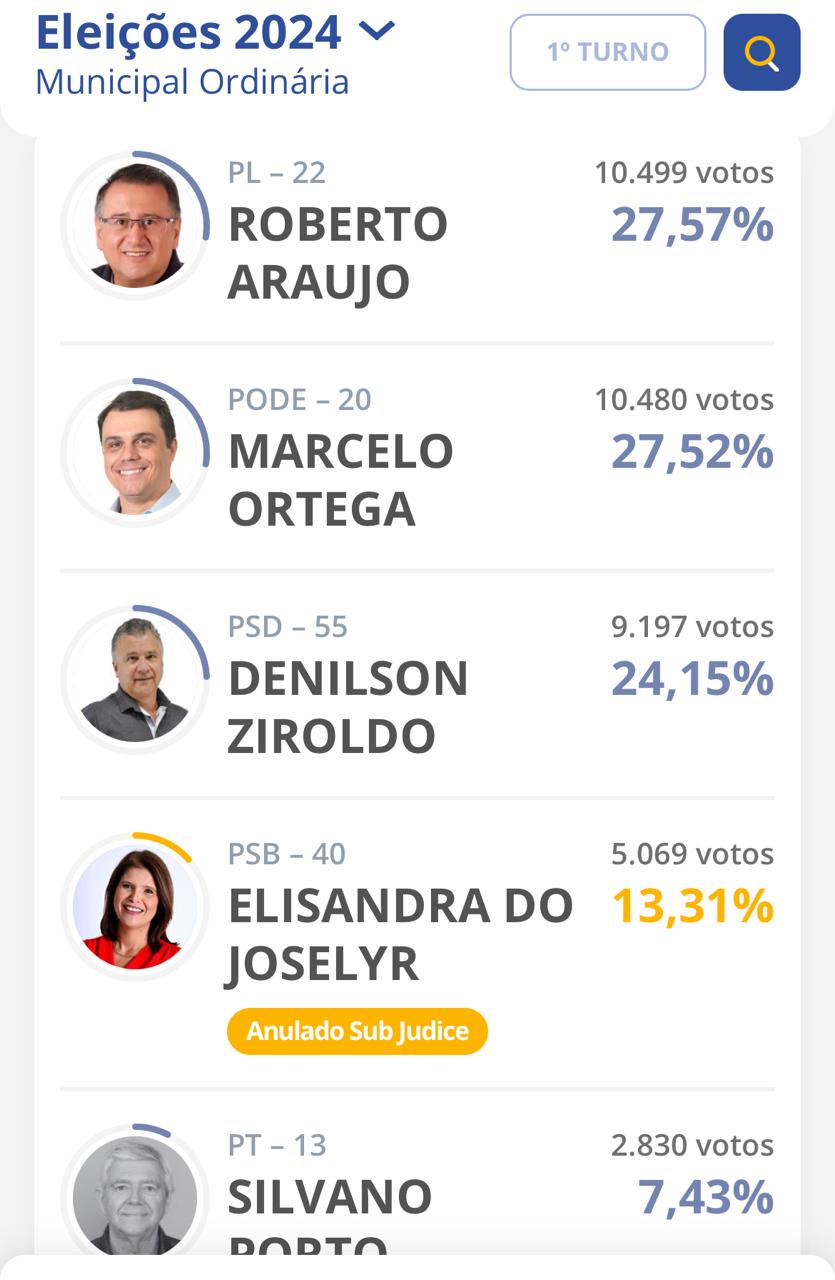835x1280 pixels.
Task: Click the Municipal Ordinária subtitle
Action: coord(192,82)
